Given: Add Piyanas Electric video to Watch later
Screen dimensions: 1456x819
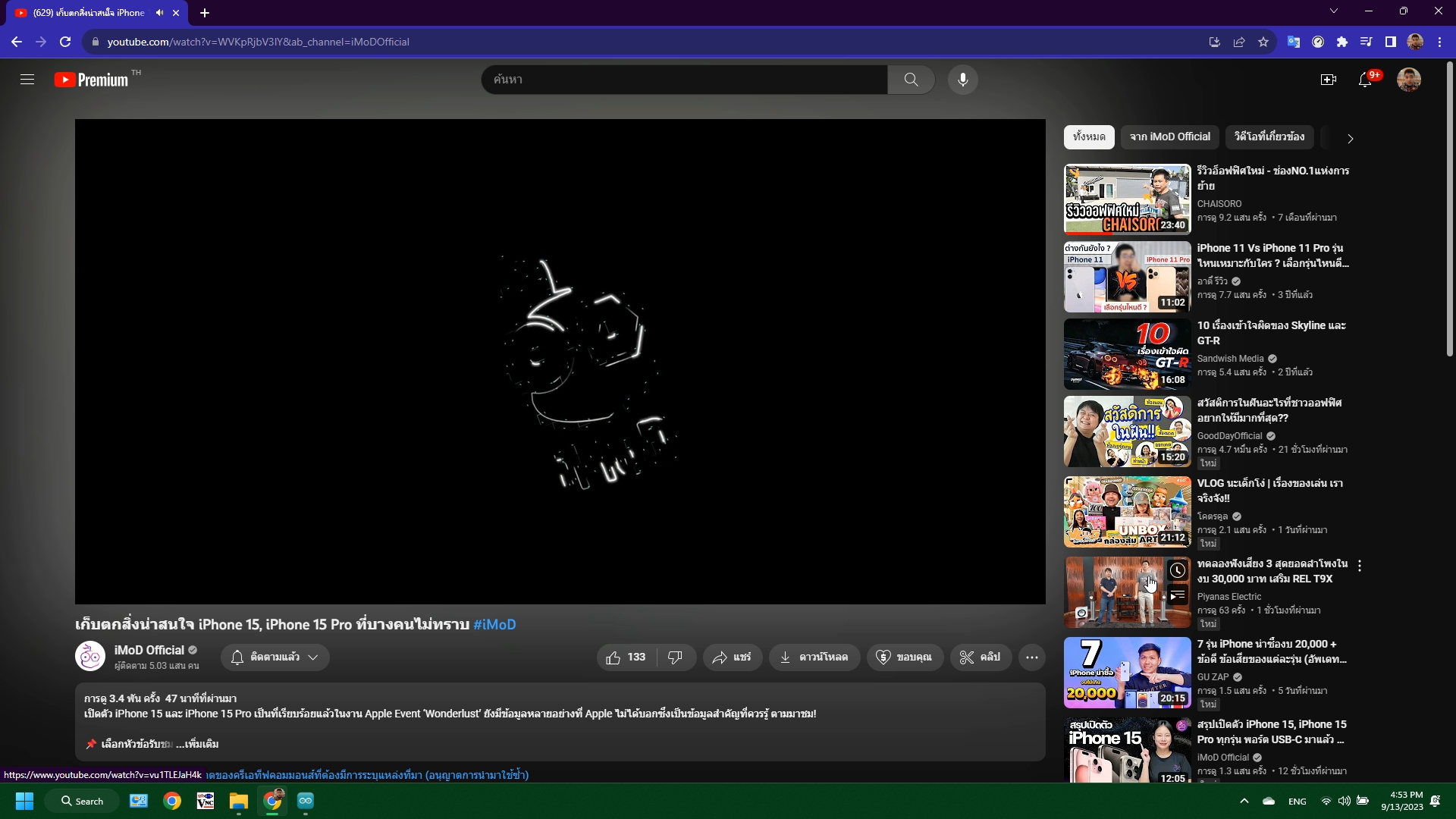Looking at the screenshot, I should pos(1177,570).
